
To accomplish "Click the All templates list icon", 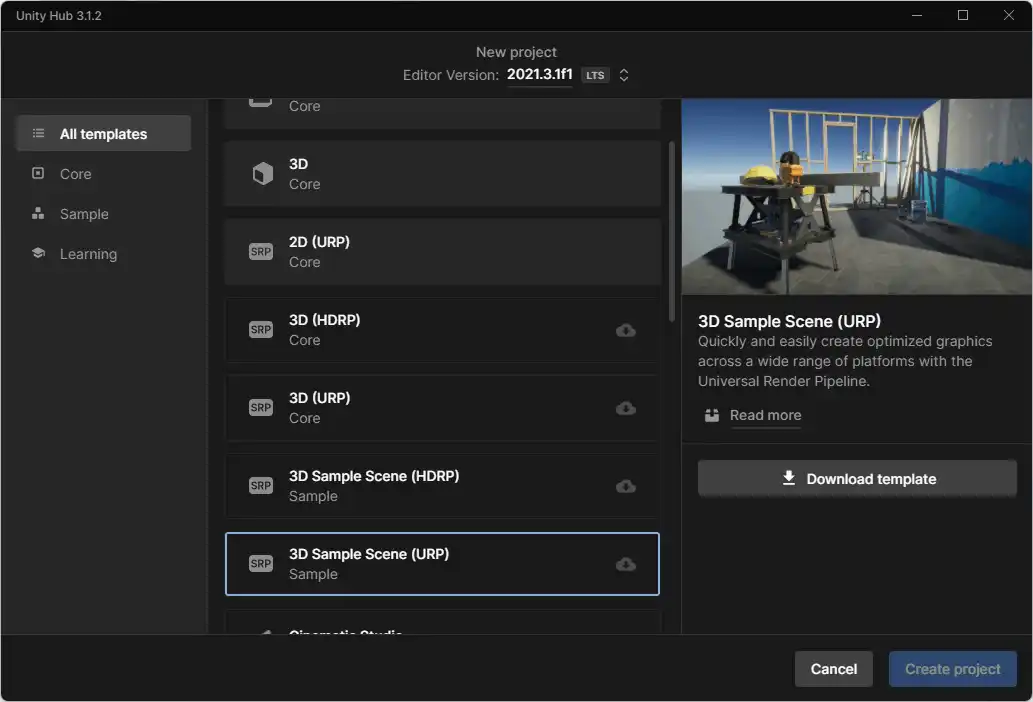I will point(38,134).
